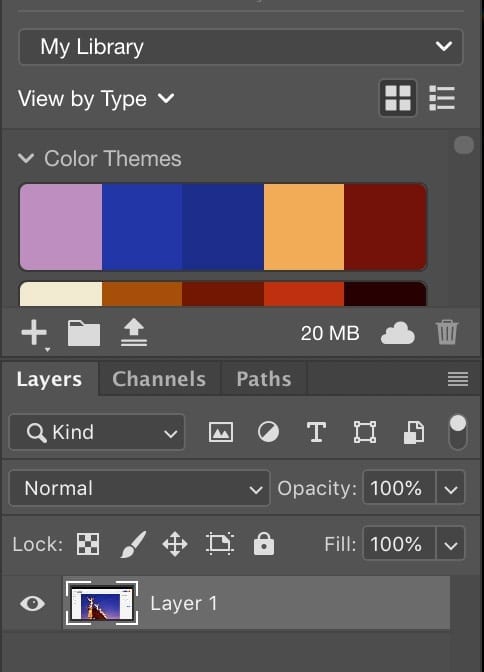Image resolution: width=484 pixels, height=672 pixels.
Task: Hide Layer 1 using the eye icon
Action: (x=33, y=603)
